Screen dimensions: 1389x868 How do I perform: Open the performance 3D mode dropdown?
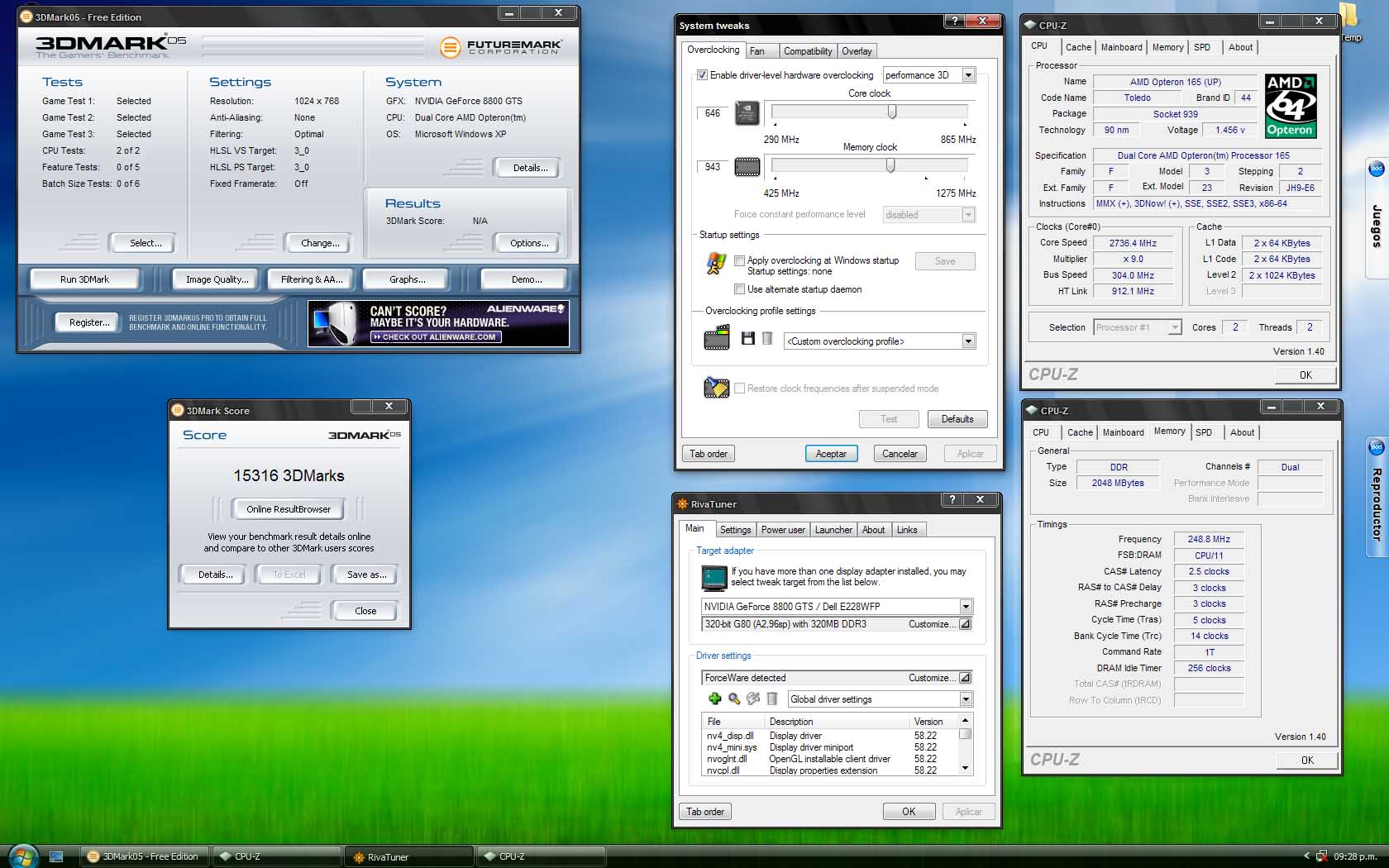tap(968, 75)
